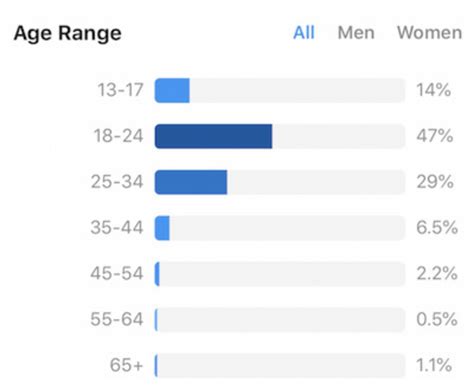The width and height of the screenshot is (474, 389).
Task: Click the 18-24 age label
Action: point(118,136)
